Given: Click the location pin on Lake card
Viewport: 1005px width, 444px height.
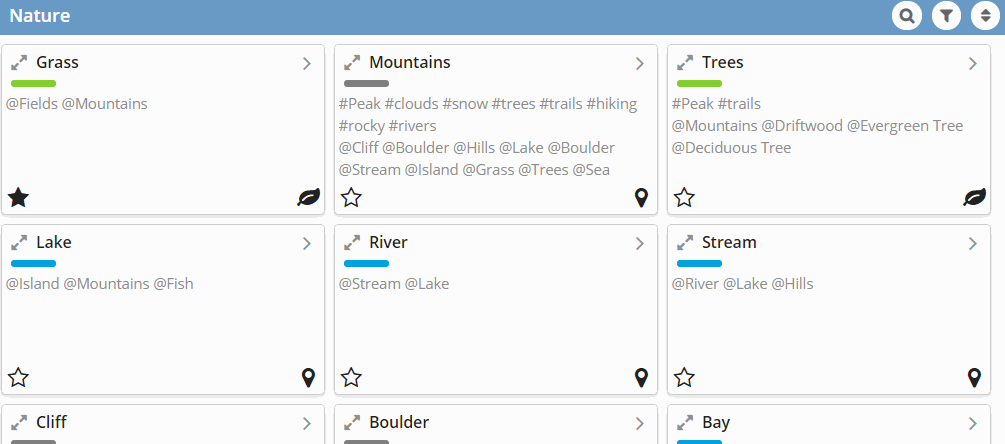Looking at the screenshot, I should [x=308, y=378].
